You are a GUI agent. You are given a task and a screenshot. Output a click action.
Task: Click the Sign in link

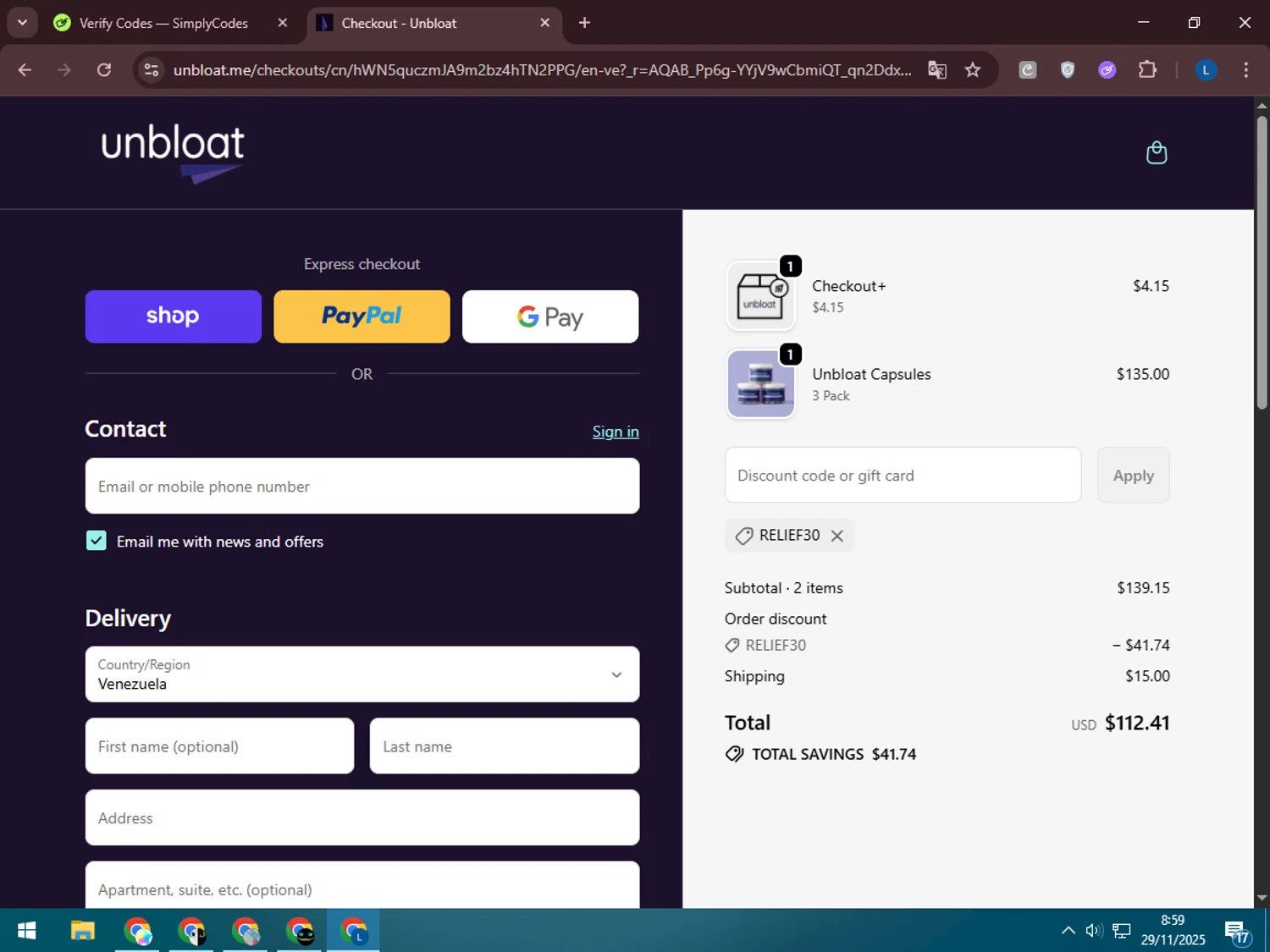[616, 432]
